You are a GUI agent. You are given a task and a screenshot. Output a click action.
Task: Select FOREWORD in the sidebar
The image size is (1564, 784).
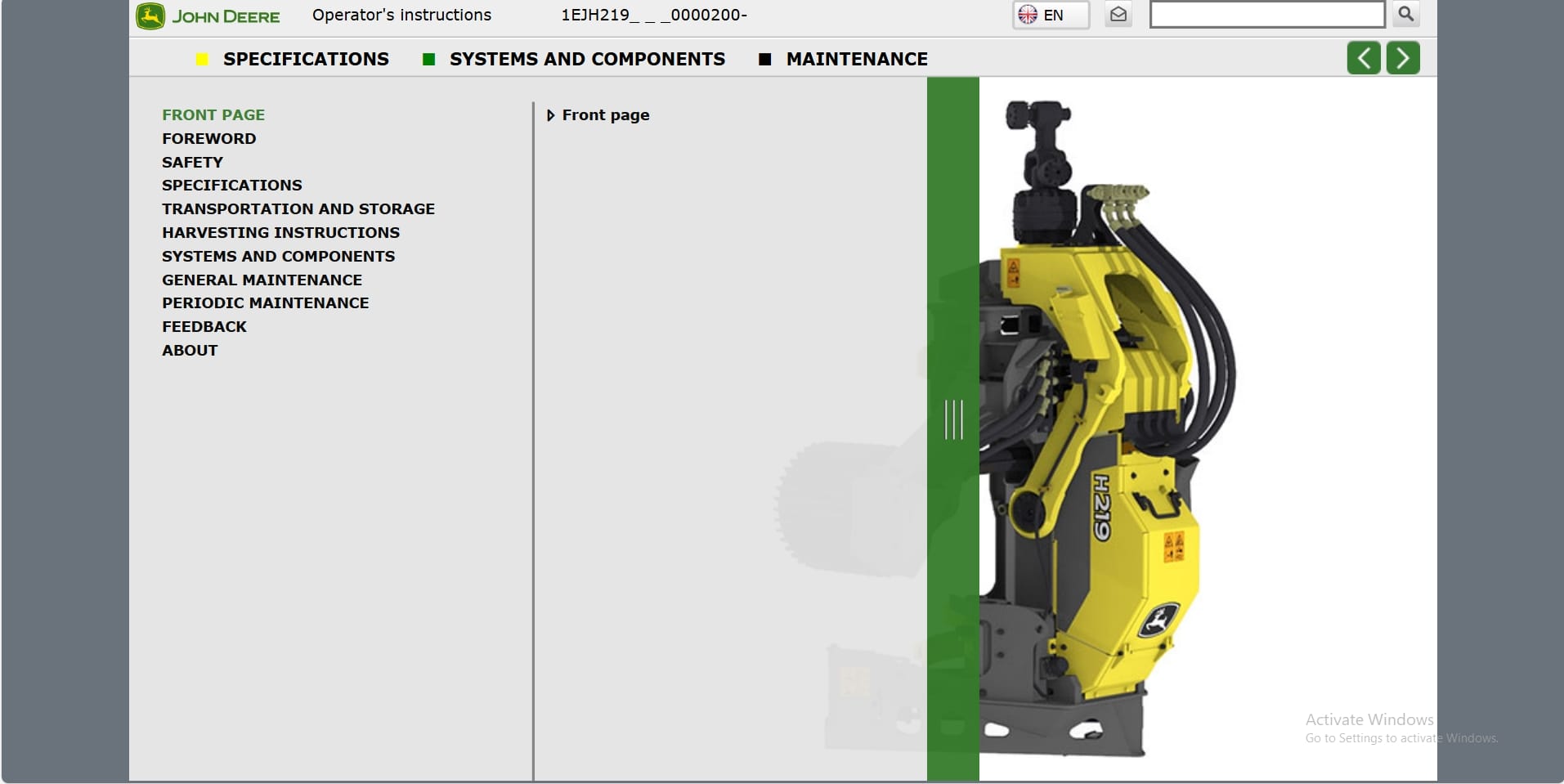click(x=209, y=138)
